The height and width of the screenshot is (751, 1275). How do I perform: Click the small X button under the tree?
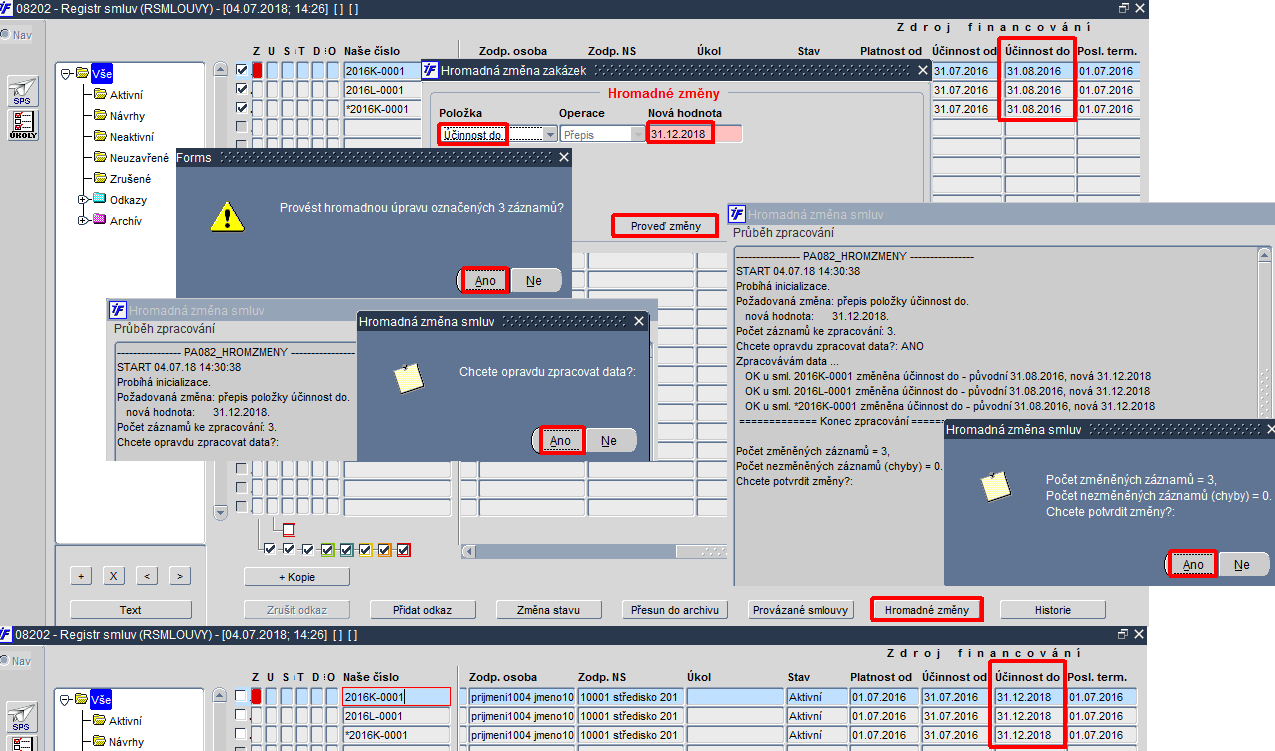(114, 575)
